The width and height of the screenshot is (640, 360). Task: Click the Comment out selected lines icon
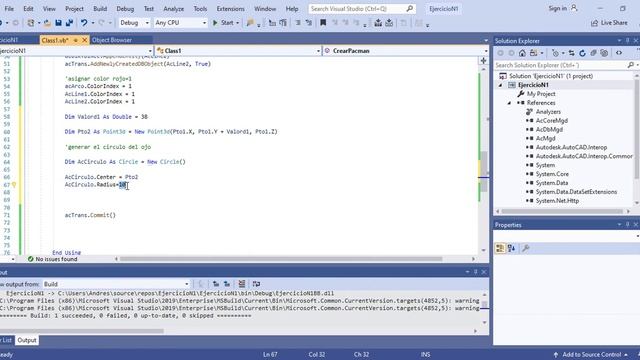coord(298,23)
